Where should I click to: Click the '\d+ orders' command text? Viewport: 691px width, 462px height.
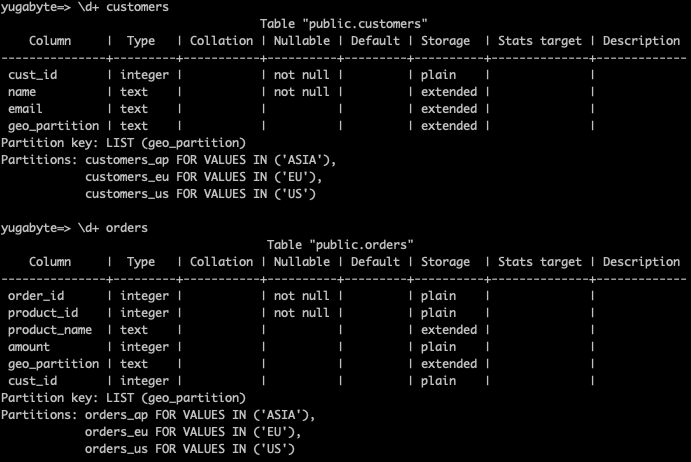pyautogui.click(x=112, y=228)
